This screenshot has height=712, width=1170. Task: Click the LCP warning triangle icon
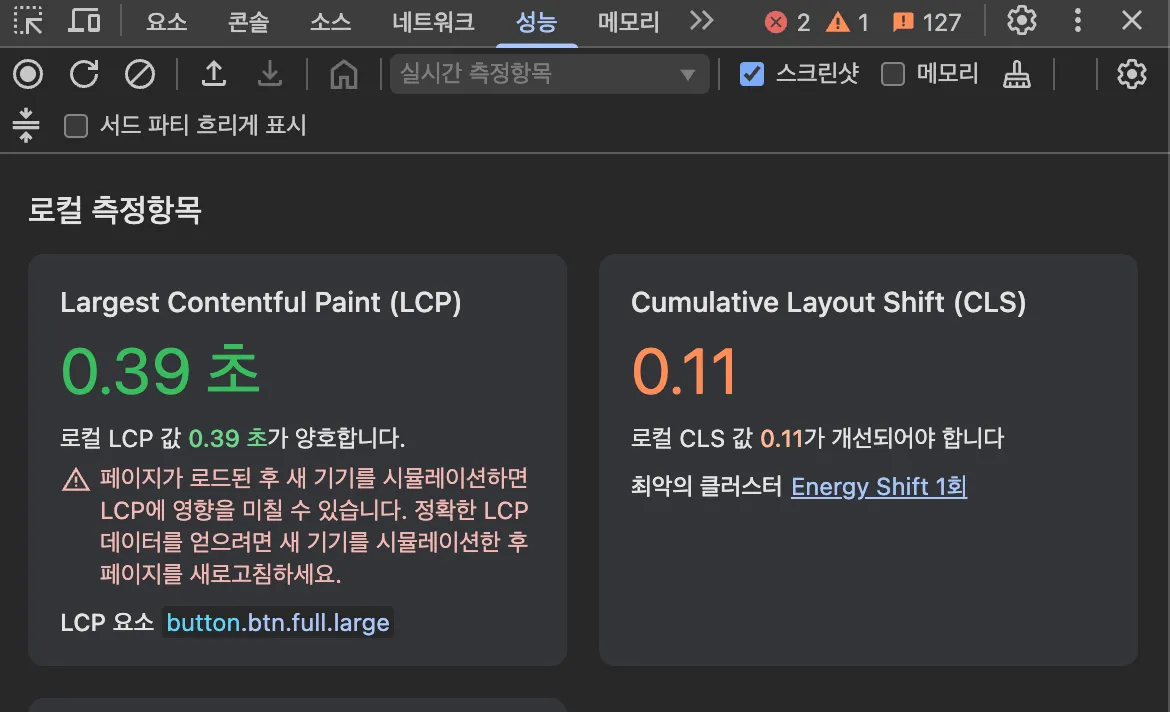pyautogui.click(x=75, y=479)
